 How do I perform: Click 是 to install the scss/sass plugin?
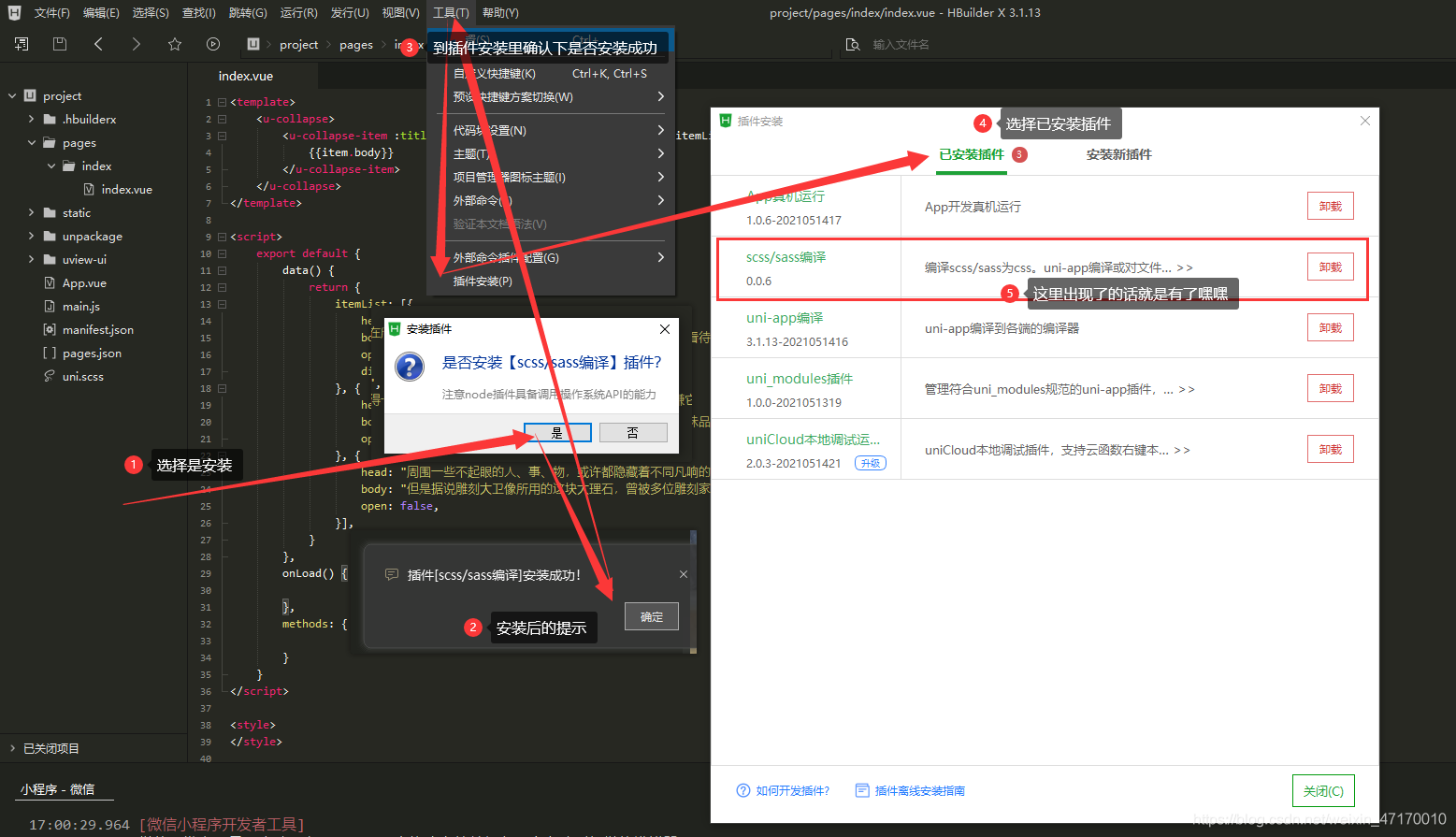pos(557,432)
